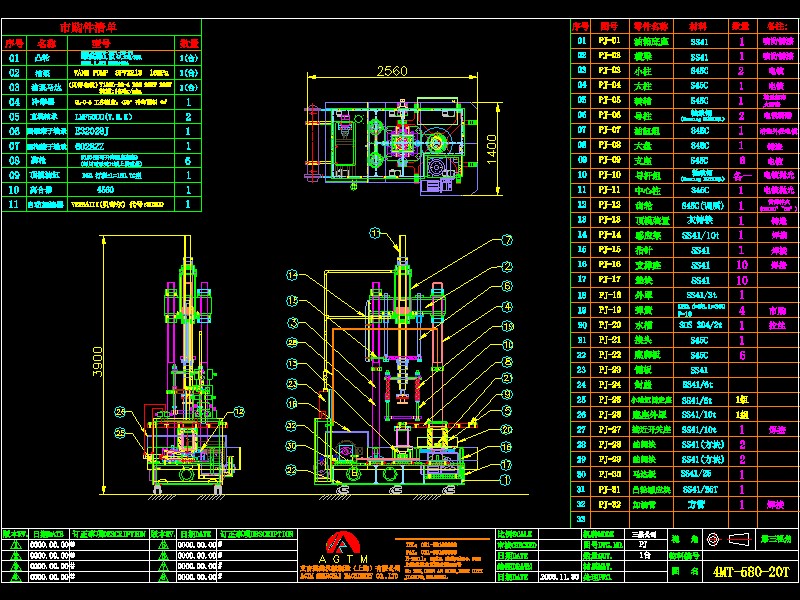Click balloon 20 right of front view
Viewport: 800px width, 600px height.
coord(506,430)
